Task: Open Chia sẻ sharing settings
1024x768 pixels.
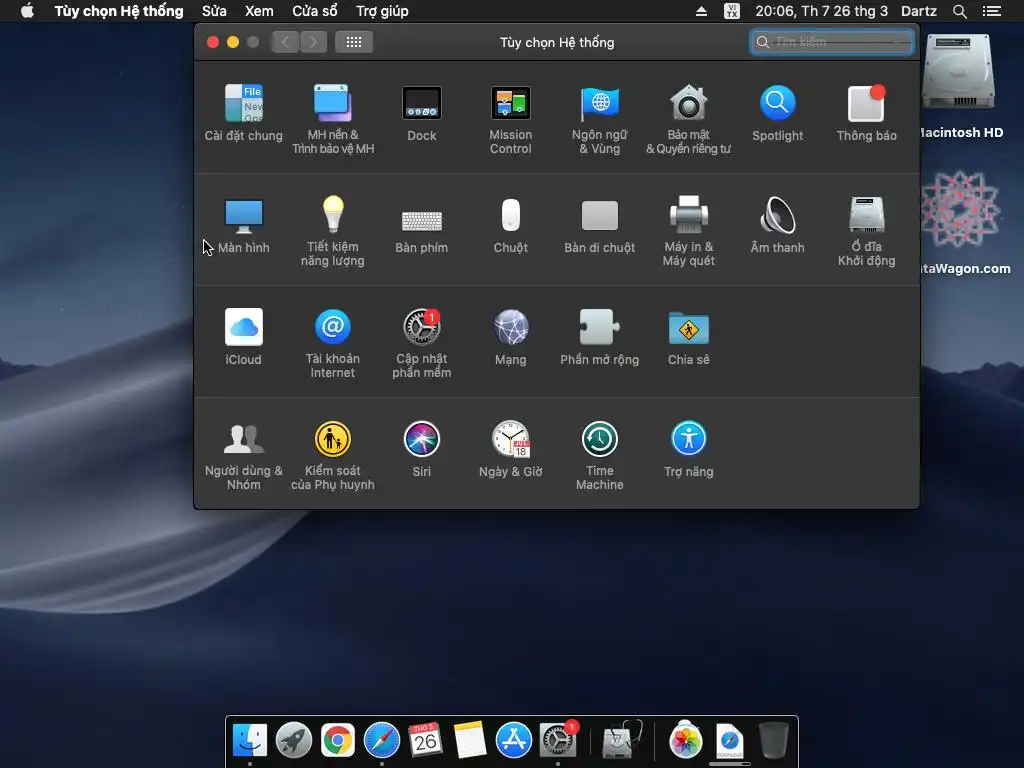Action: [x=688, y=337]
